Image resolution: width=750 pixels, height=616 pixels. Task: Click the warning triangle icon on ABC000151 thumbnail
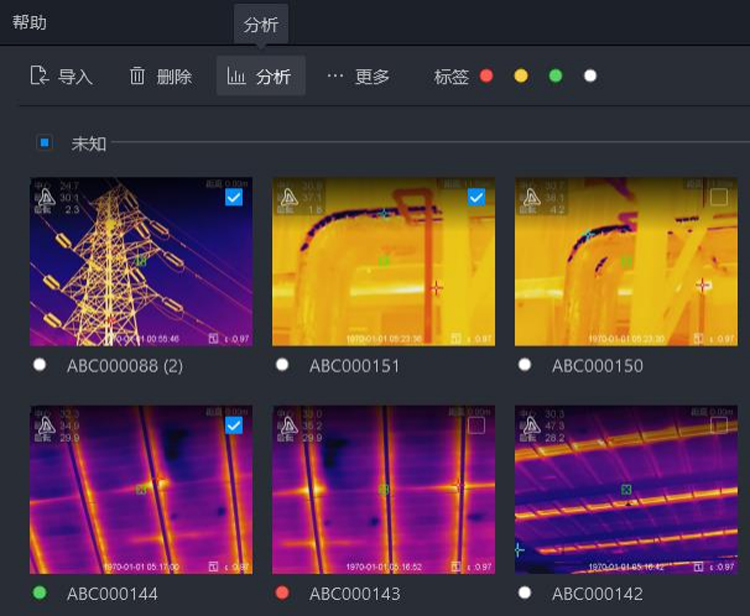pos(288,198)
